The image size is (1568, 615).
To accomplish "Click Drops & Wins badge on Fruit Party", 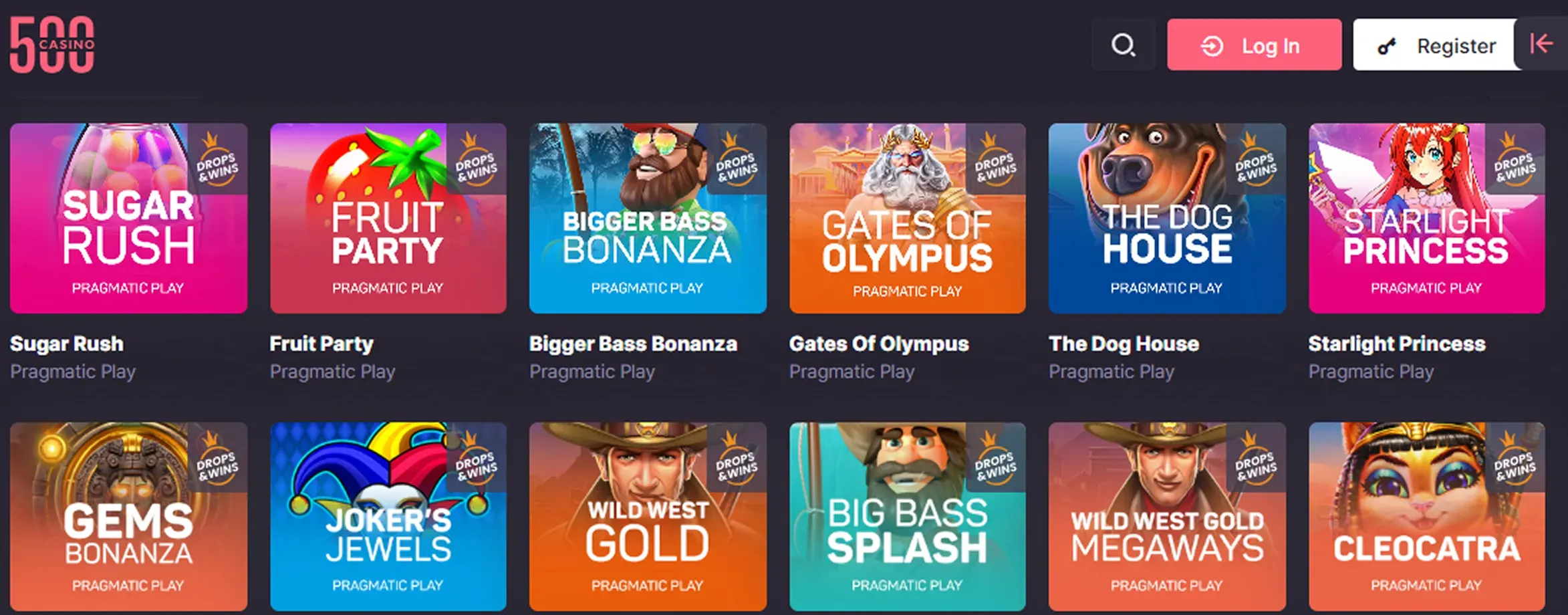I will click(476, 159).
